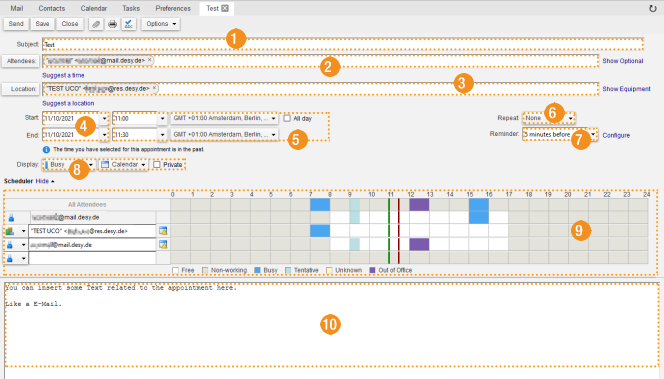Click the availability icon in third attendee row

point(163,244)
